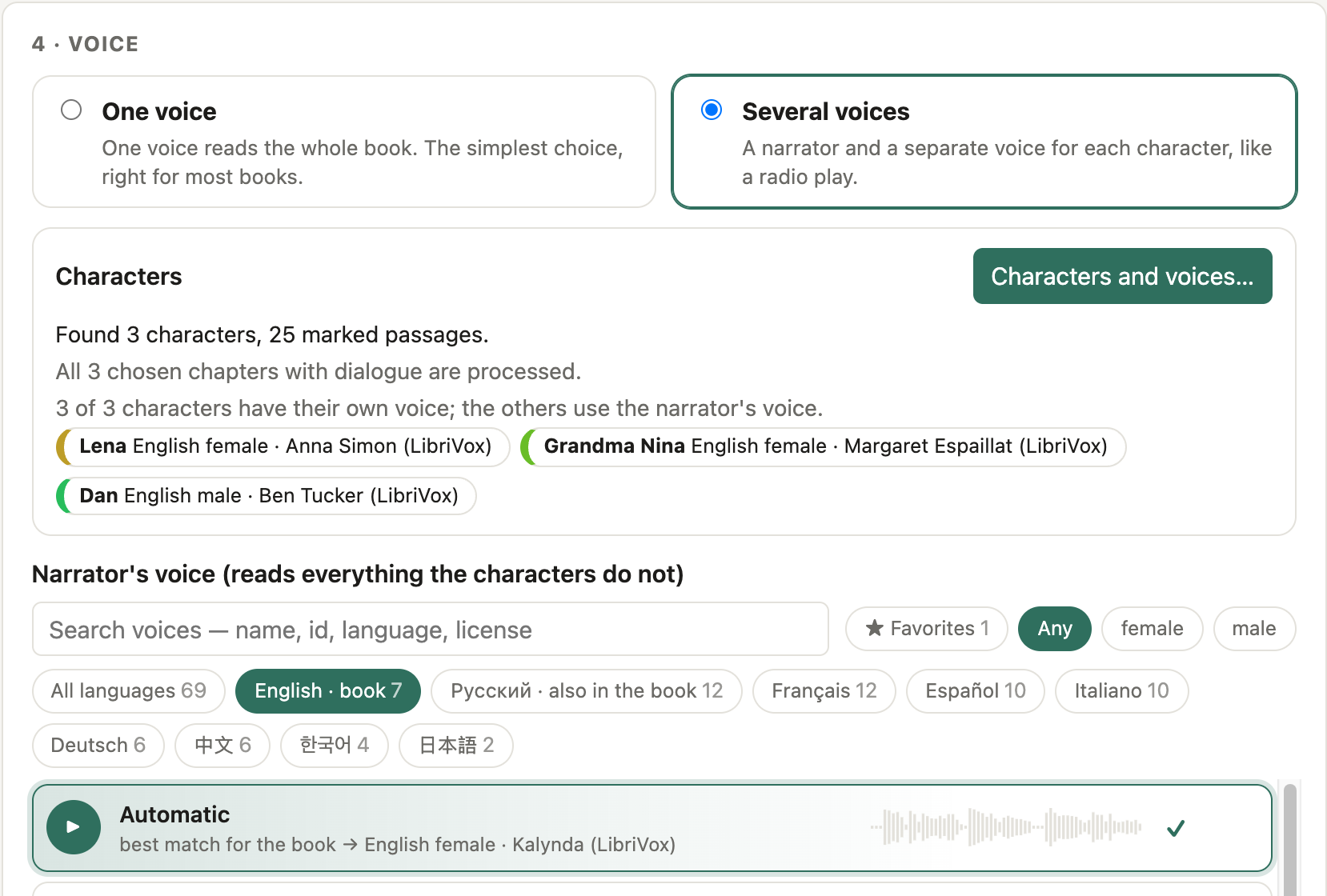Focus the Search voices input field
This screenshot has width=1327, height=896.
pos(431,629)
